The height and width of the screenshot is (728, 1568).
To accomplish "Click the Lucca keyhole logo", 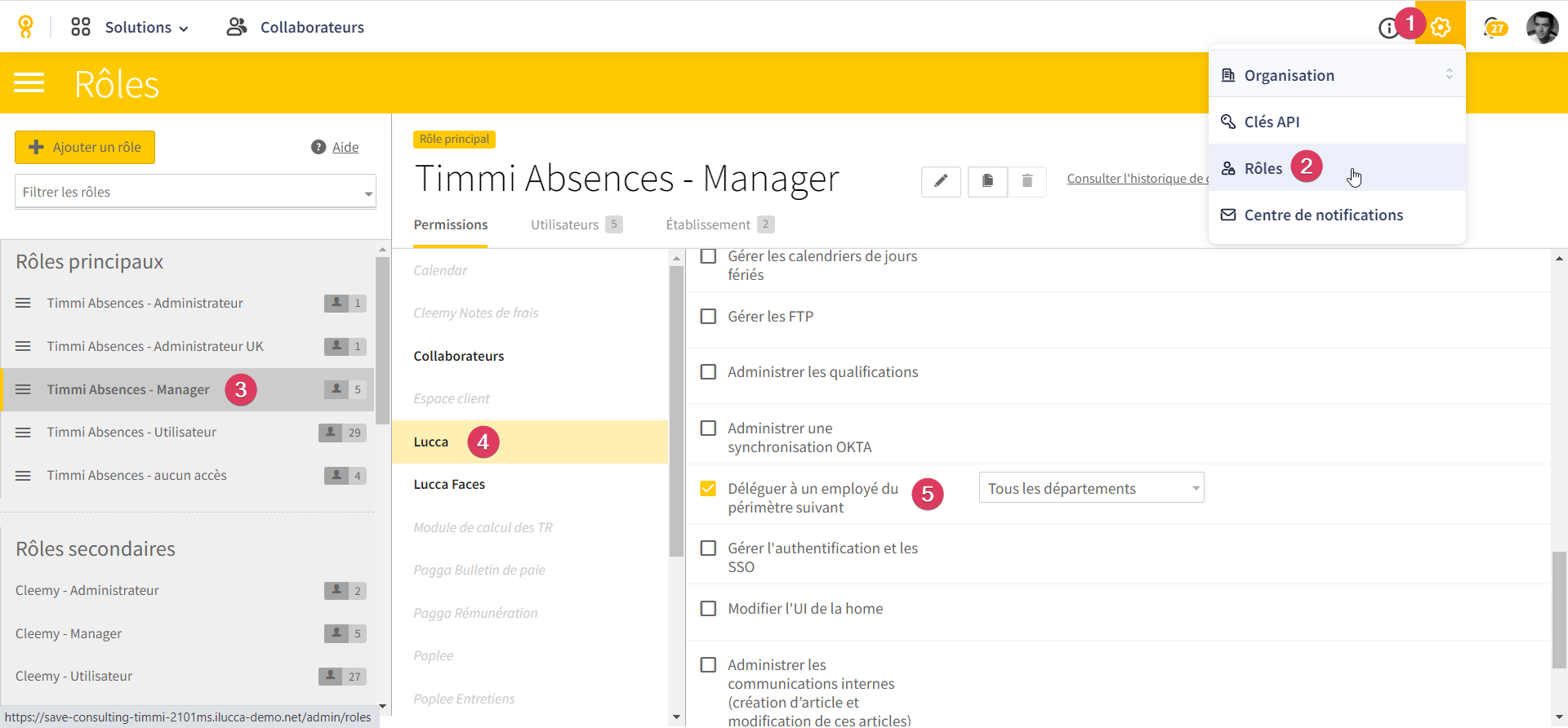I will (26, 27).
